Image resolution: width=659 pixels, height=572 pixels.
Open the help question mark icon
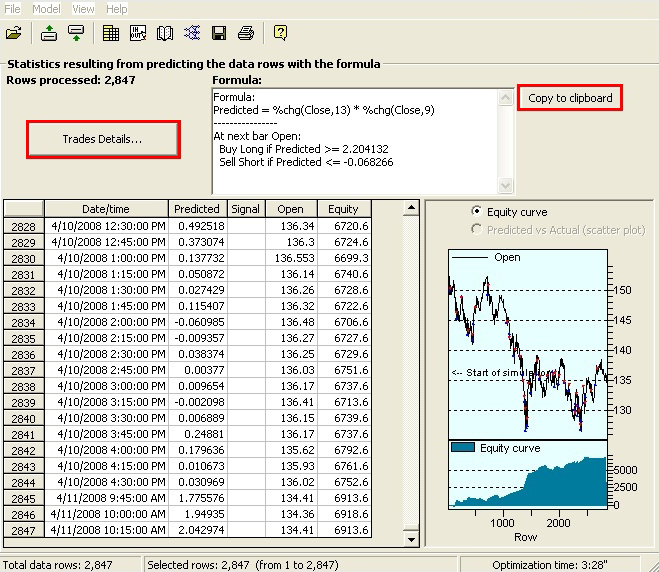pyautogui.click(x=280, y=33)
